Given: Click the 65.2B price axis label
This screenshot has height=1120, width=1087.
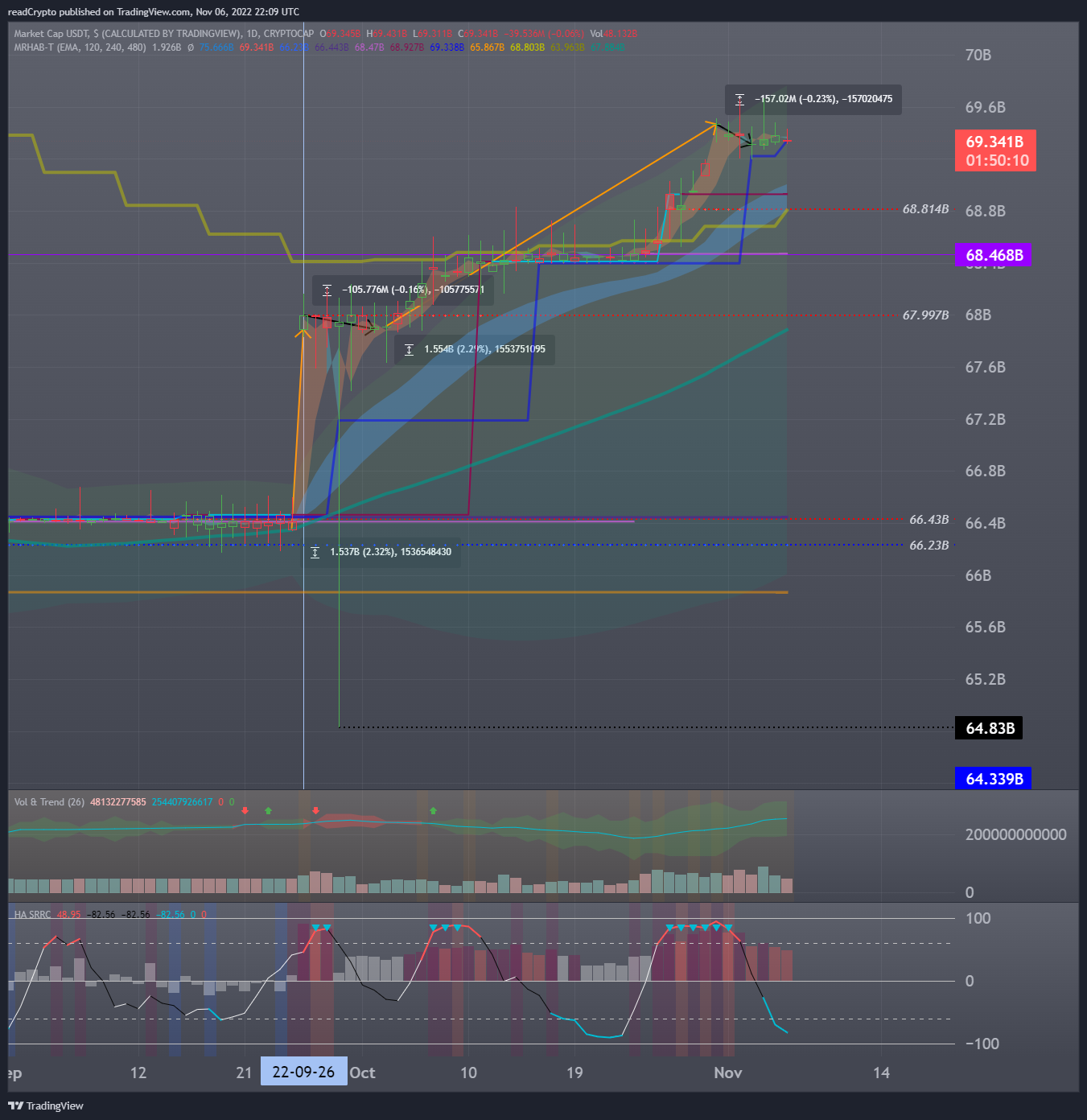Looking at the screenshot, I should tap(986, 680).
